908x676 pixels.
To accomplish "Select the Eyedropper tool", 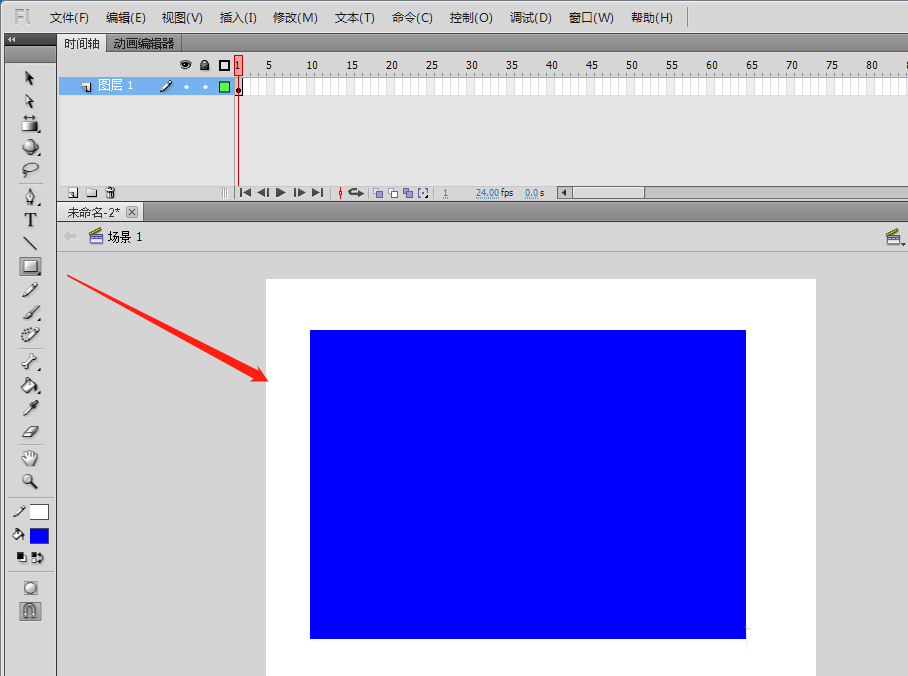I will click(x=30, y=408).
